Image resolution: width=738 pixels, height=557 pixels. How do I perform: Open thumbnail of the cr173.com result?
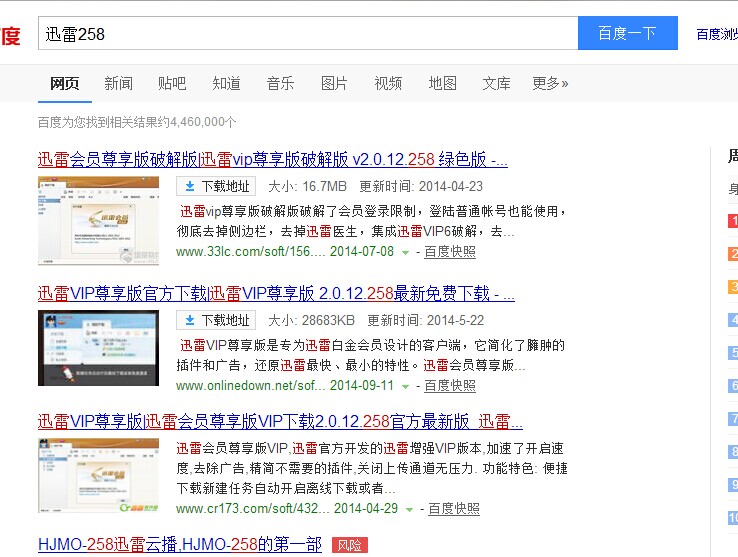click(98, 475)
